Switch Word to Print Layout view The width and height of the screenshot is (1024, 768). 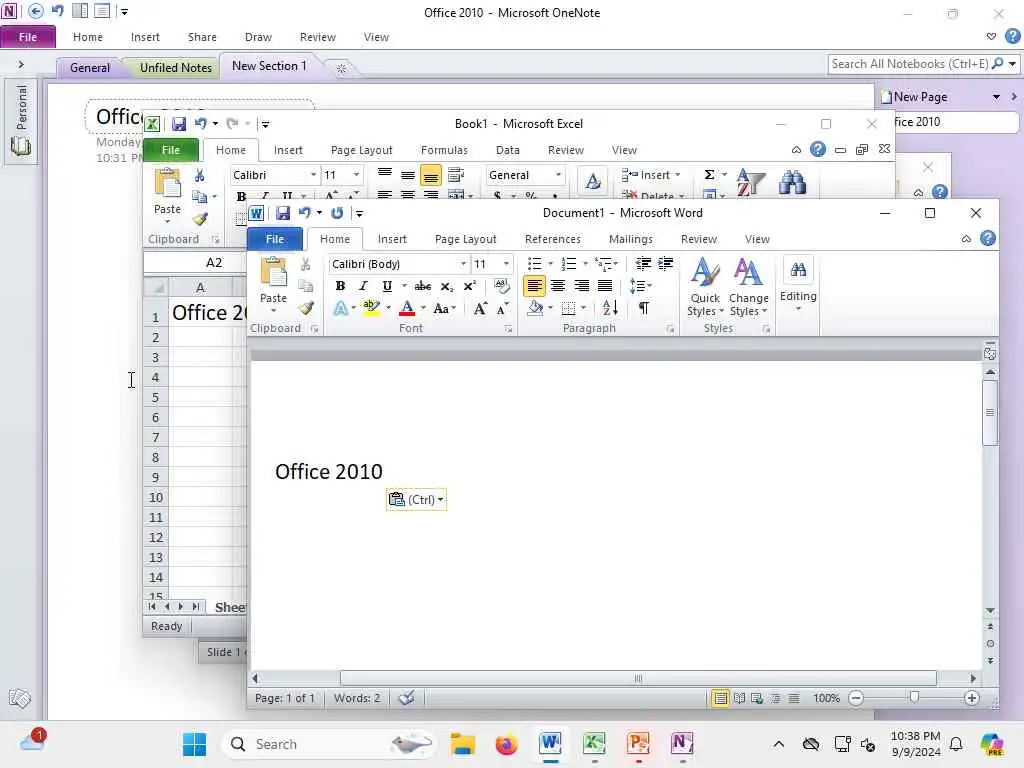point(720,698)
